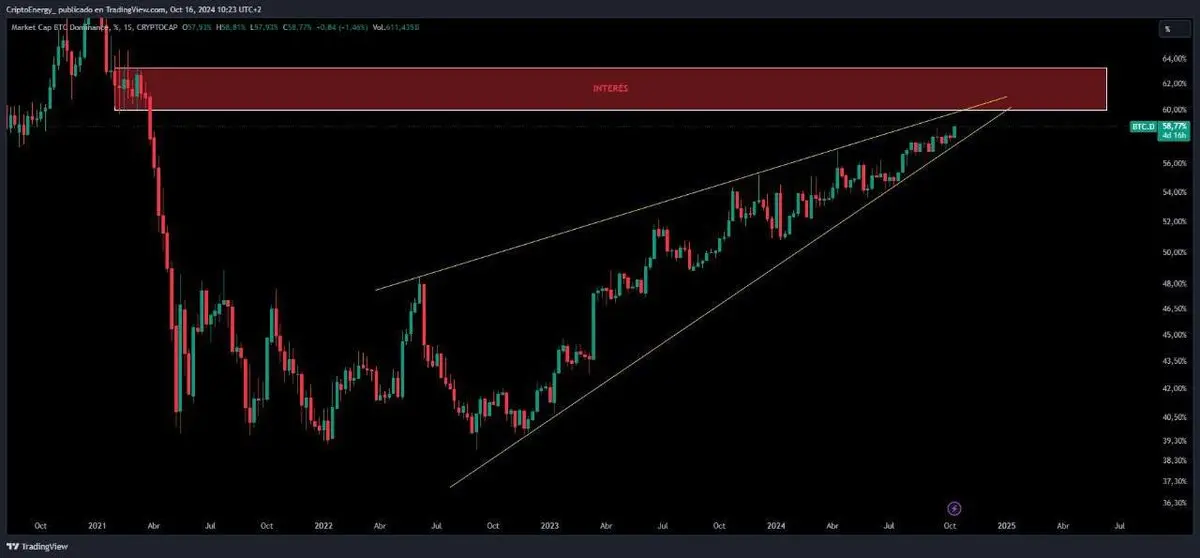Viewport: 1200px width, 558px height.
Task: Click the 56,00% price axis label
Action: click(1174, 162)
